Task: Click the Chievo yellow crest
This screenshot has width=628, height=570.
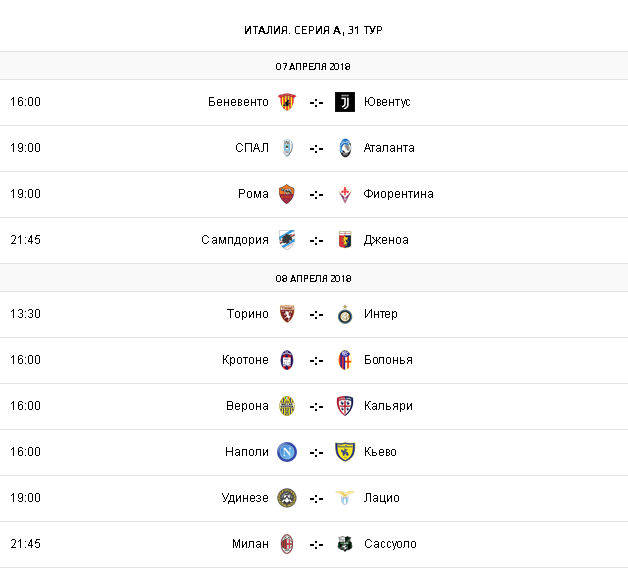Action: pos(345,452)
